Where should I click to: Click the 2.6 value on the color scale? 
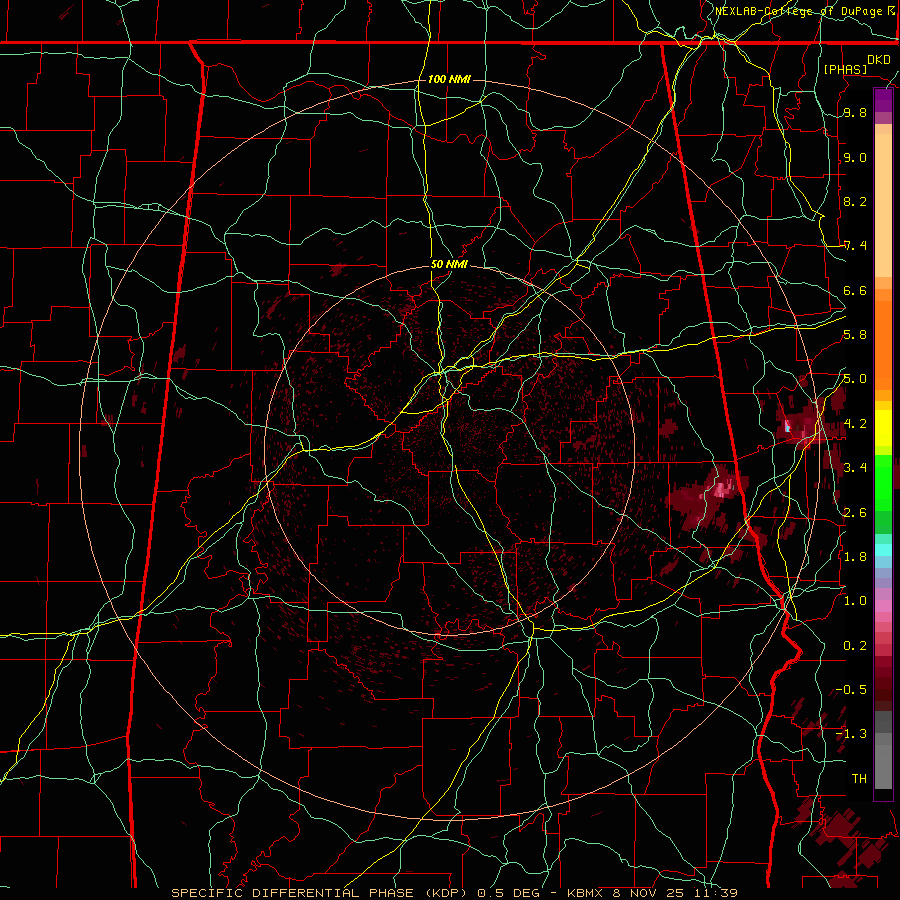point(855,512)
